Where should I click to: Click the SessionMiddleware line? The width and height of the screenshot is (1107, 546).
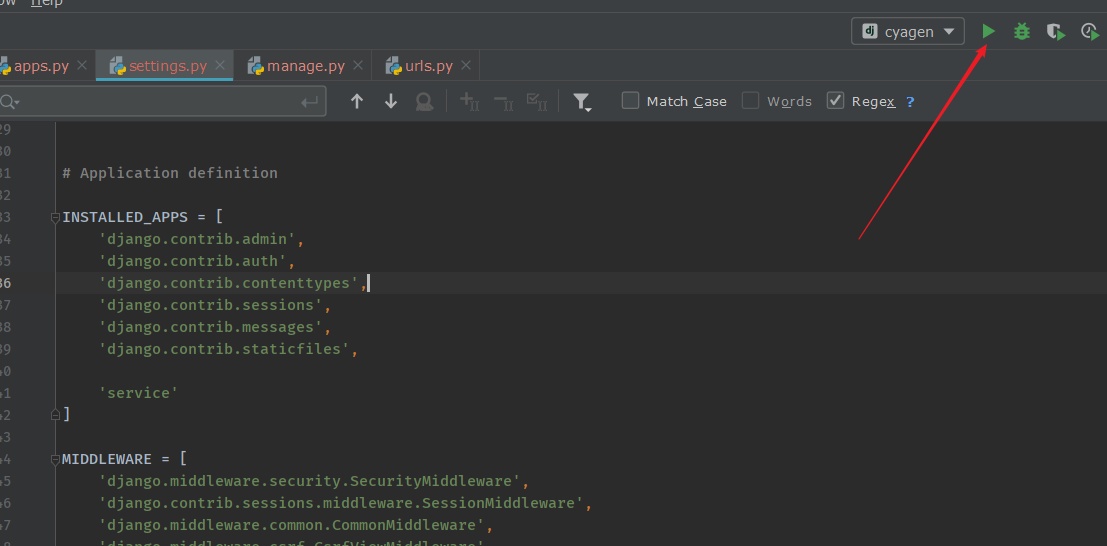pyautogui.click(x=345, y=503)
